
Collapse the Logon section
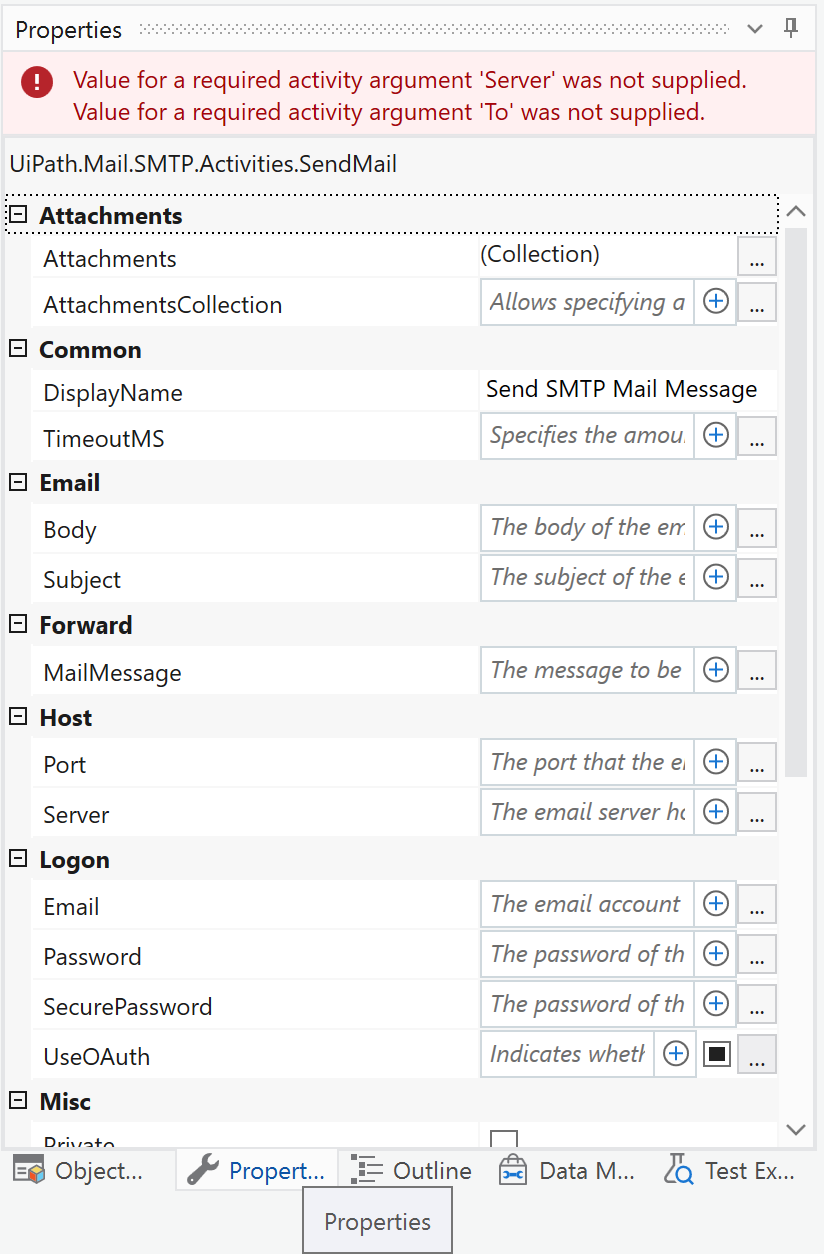(18, 859)
